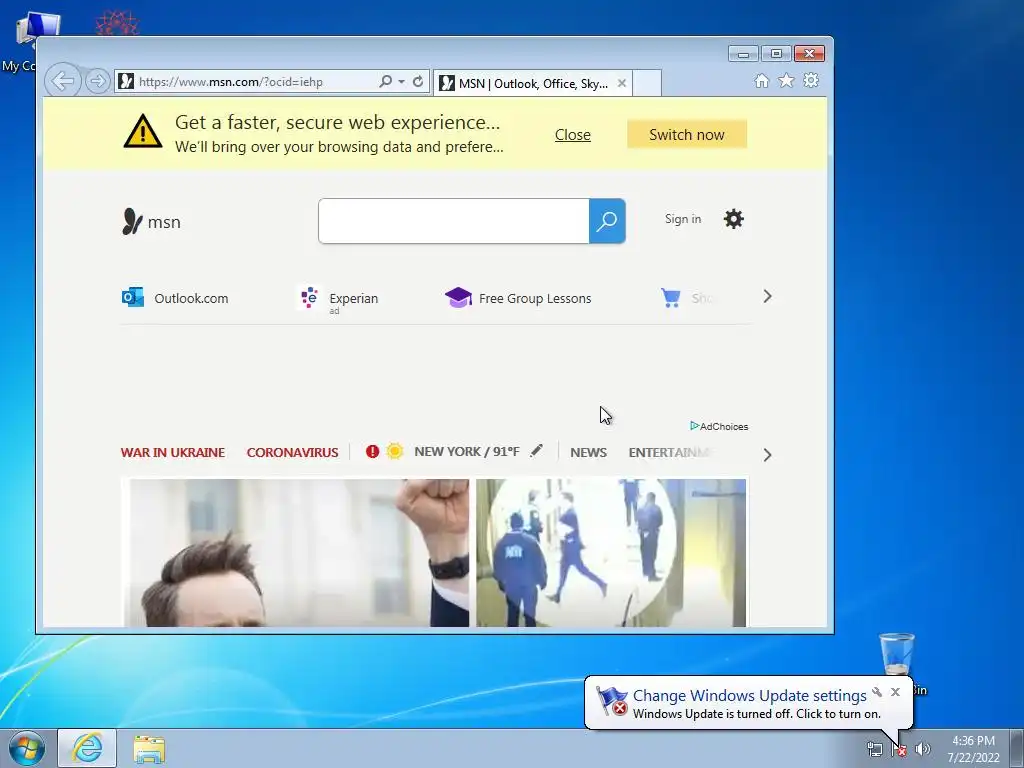Viewport: 1024px width, 768px height.
Task: Click Internet Explorer taskbar icon
Action: pyautogui.click(x=87, y=748)
